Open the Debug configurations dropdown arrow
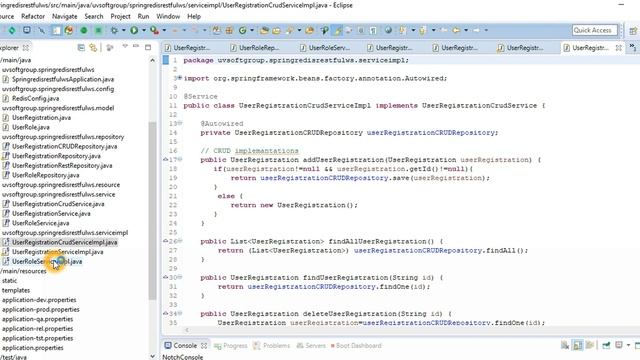Viewport: 640px width, 360px height. click(124, 30)
